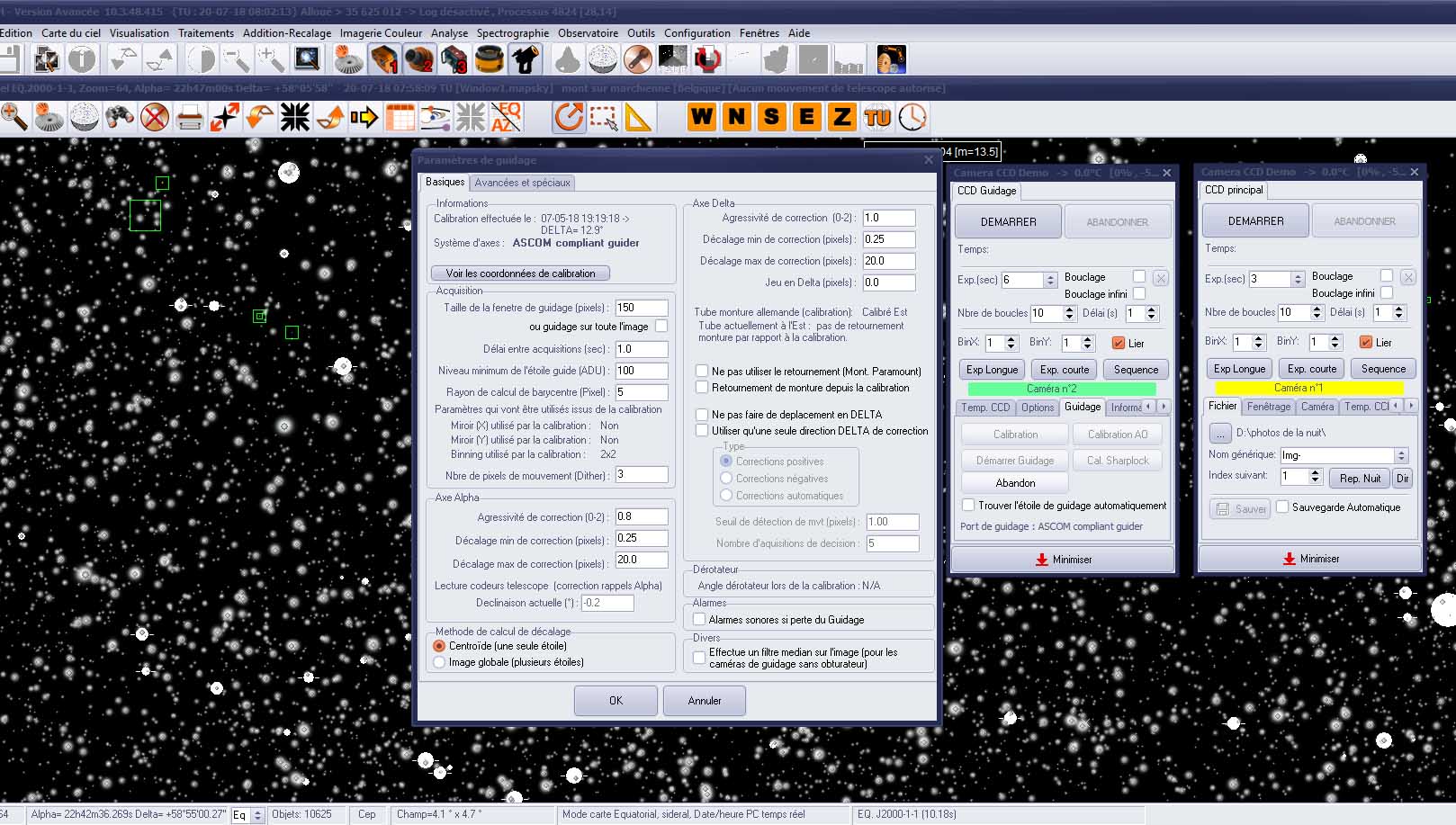Toggle 'Alarmes sonores si perte du Guidage' checkbox

coord(699,620)
